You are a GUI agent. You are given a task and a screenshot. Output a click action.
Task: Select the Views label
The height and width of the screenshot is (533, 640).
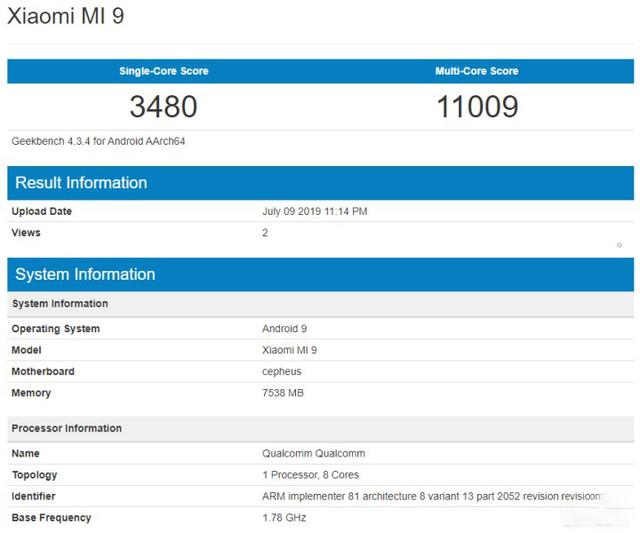point(26,233)
